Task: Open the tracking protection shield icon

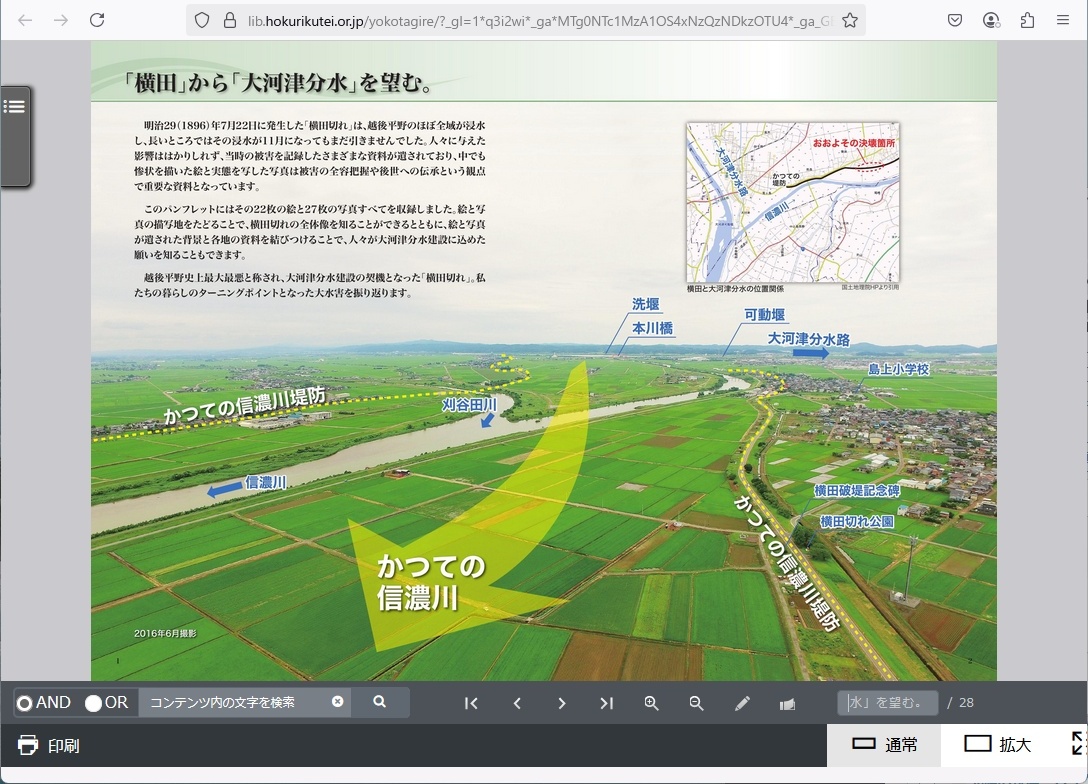Action: pyautogui.click(x=202, y=20)
